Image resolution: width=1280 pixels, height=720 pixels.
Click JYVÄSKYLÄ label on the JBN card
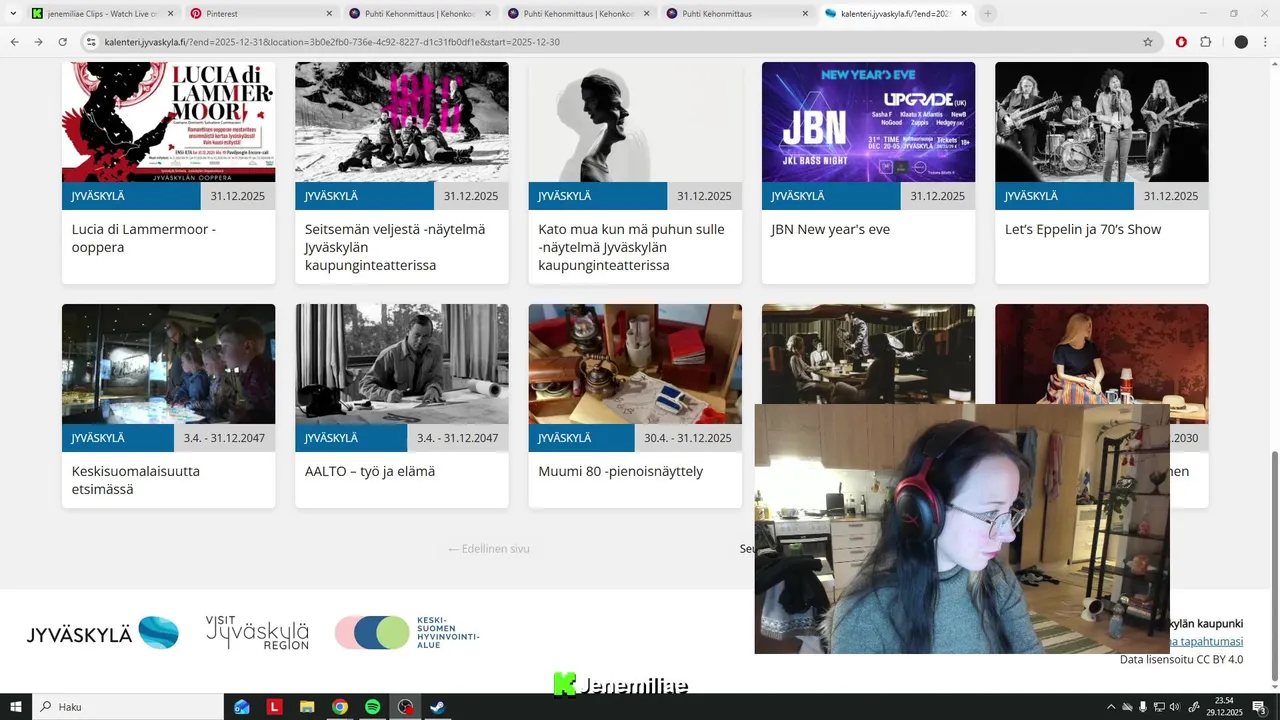click(x=798, y=196)
